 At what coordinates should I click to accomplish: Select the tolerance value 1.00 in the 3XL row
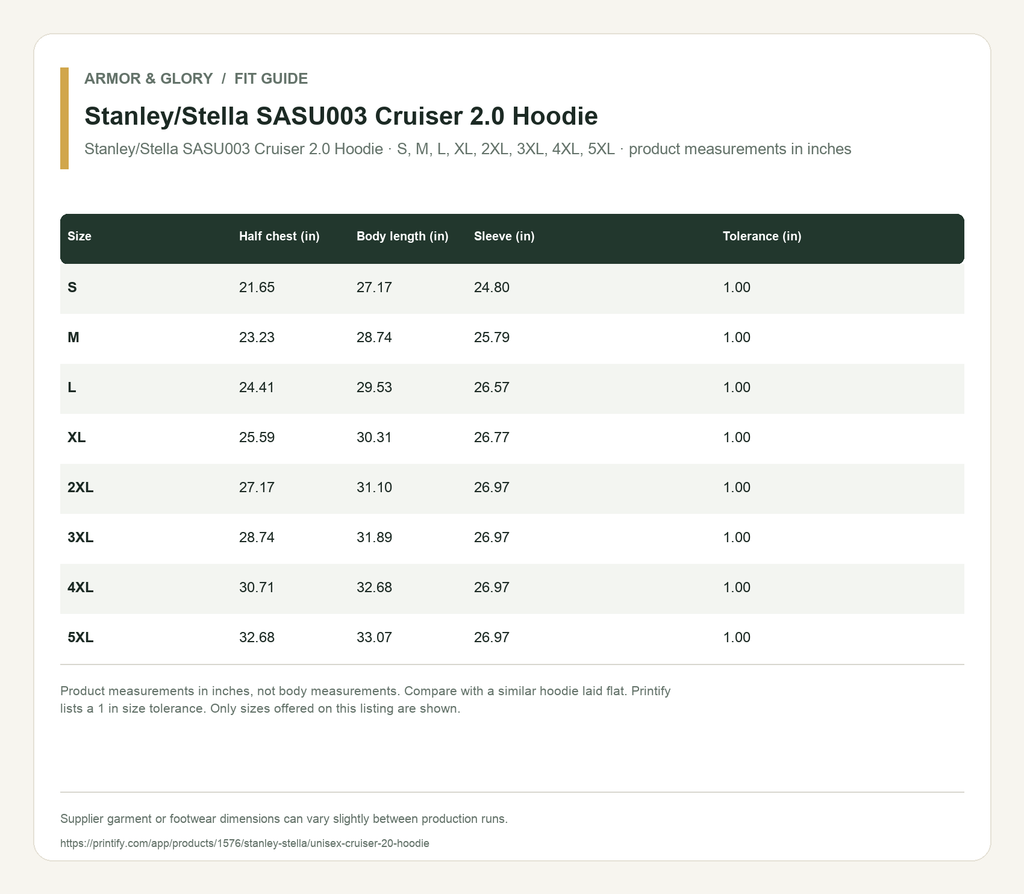click(x=737, y=537)
